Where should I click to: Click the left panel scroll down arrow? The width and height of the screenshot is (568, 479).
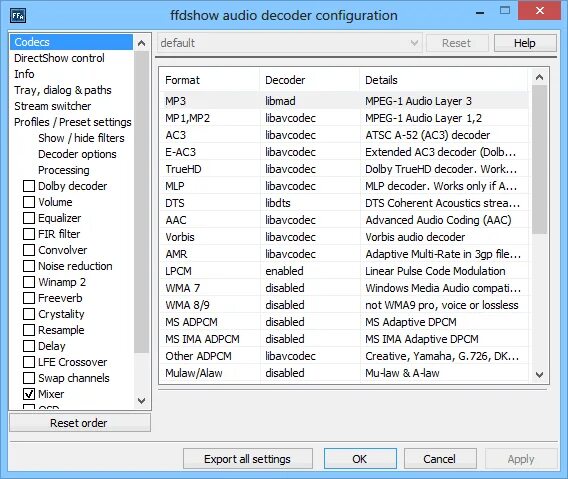click(x=142, y=400)
